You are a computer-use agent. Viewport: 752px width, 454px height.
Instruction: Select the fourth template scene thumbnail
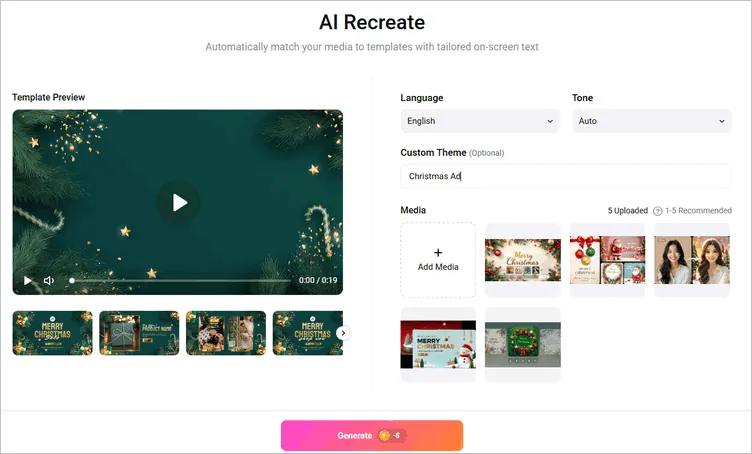308,333
